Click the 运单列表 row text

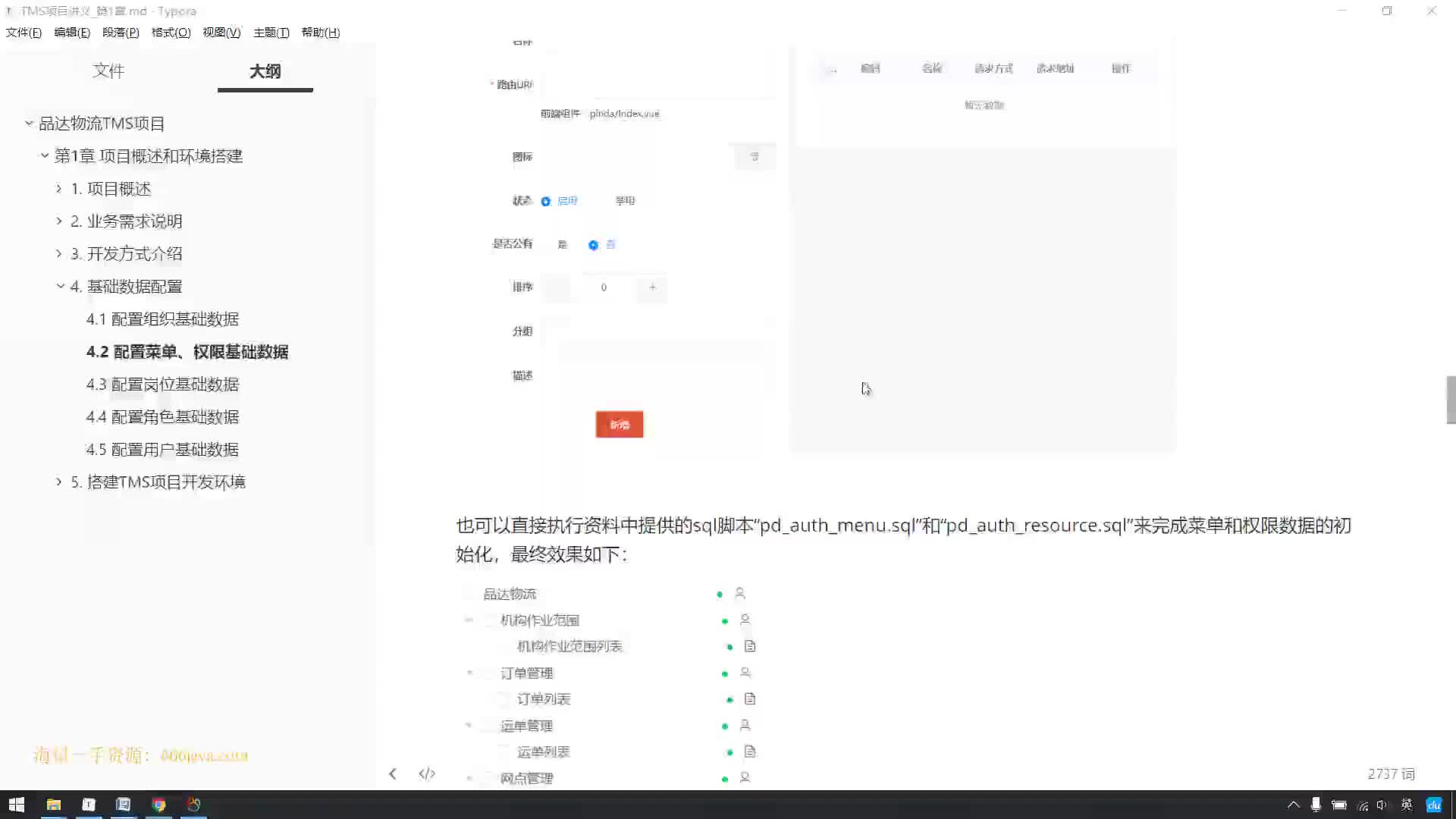click(x=543, y=752)
